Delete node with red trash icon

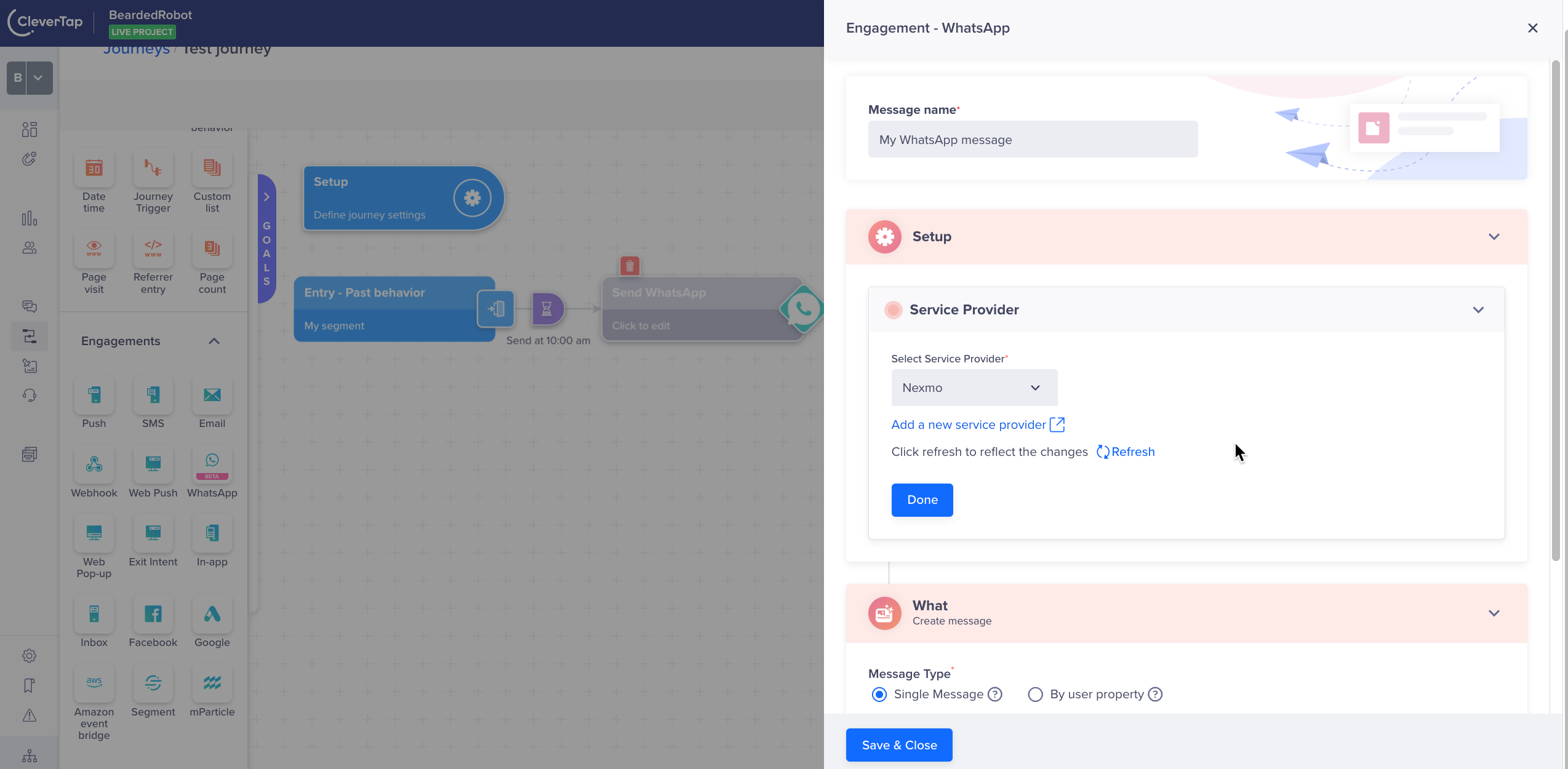[x=630, y=266]
